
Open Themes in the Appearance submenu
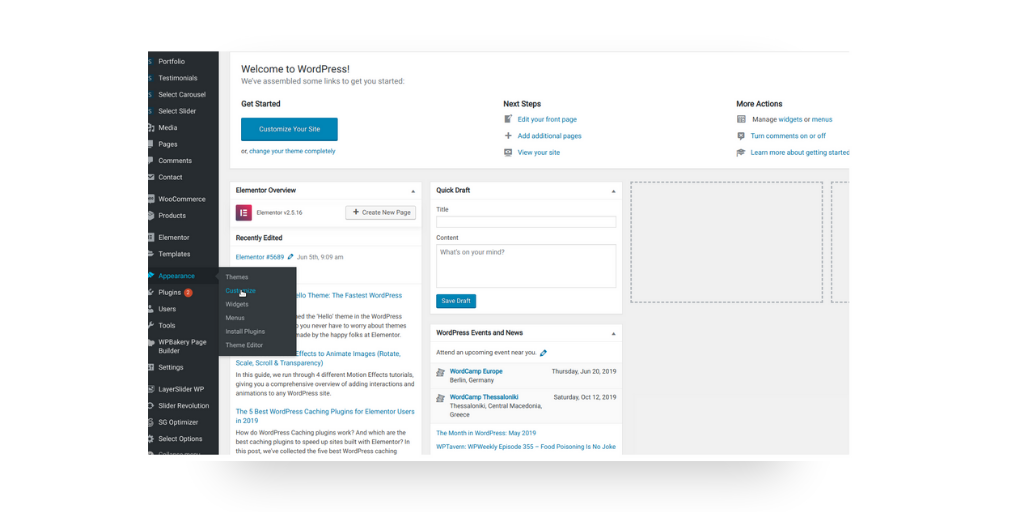click(x=236, y=277)
